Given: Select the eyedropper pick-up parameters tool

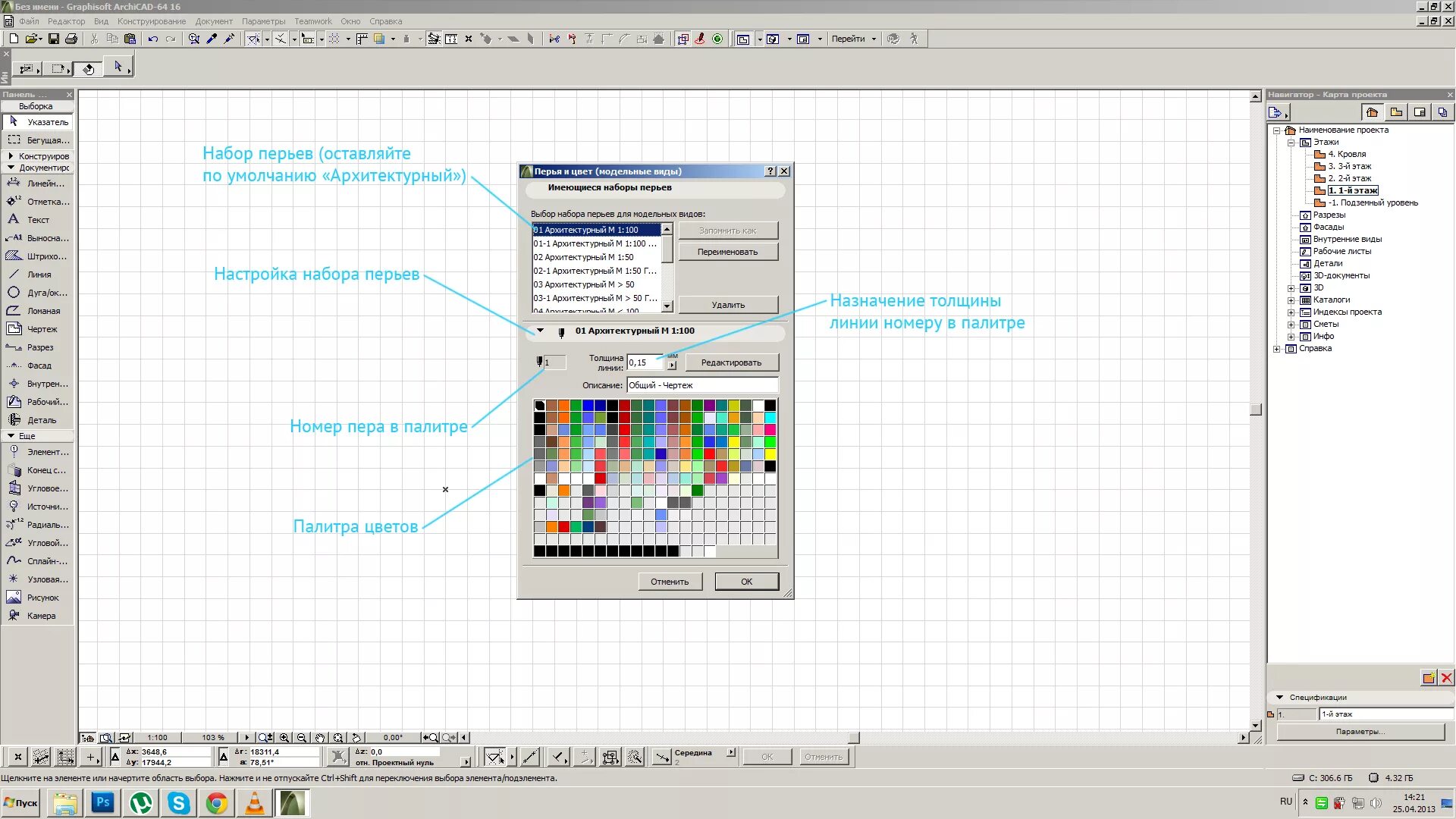Looking at the screenshot, I should (212, 39).
